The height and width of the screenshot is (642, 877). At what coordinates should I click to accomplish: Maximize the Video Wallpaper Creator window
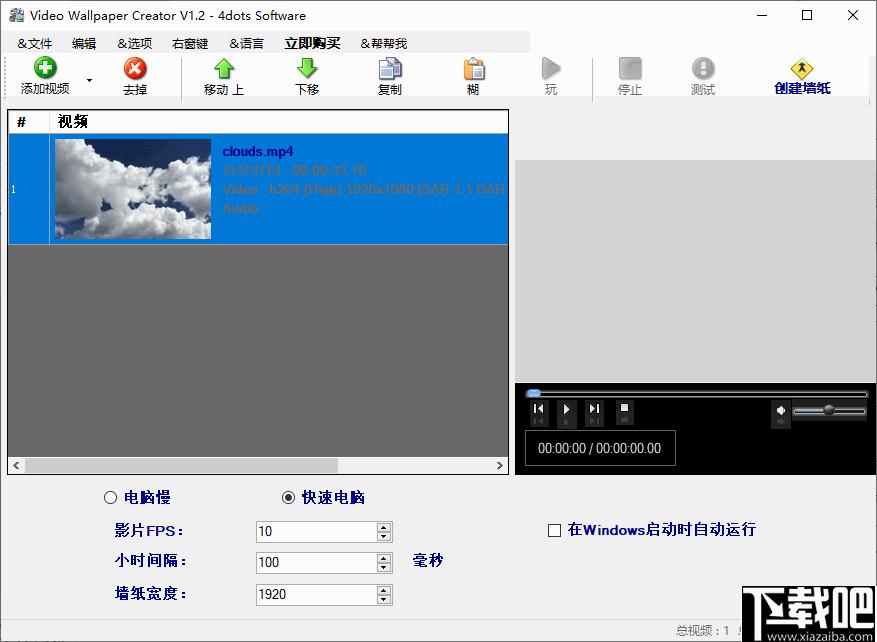pyautogui.click(x=807, y=15)
